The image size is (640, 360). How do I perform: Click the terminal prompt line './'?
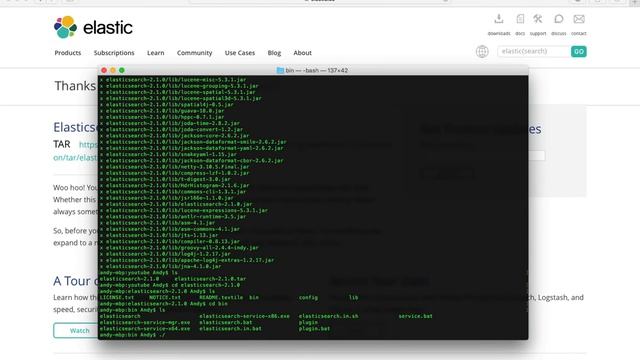coord(132,335)
